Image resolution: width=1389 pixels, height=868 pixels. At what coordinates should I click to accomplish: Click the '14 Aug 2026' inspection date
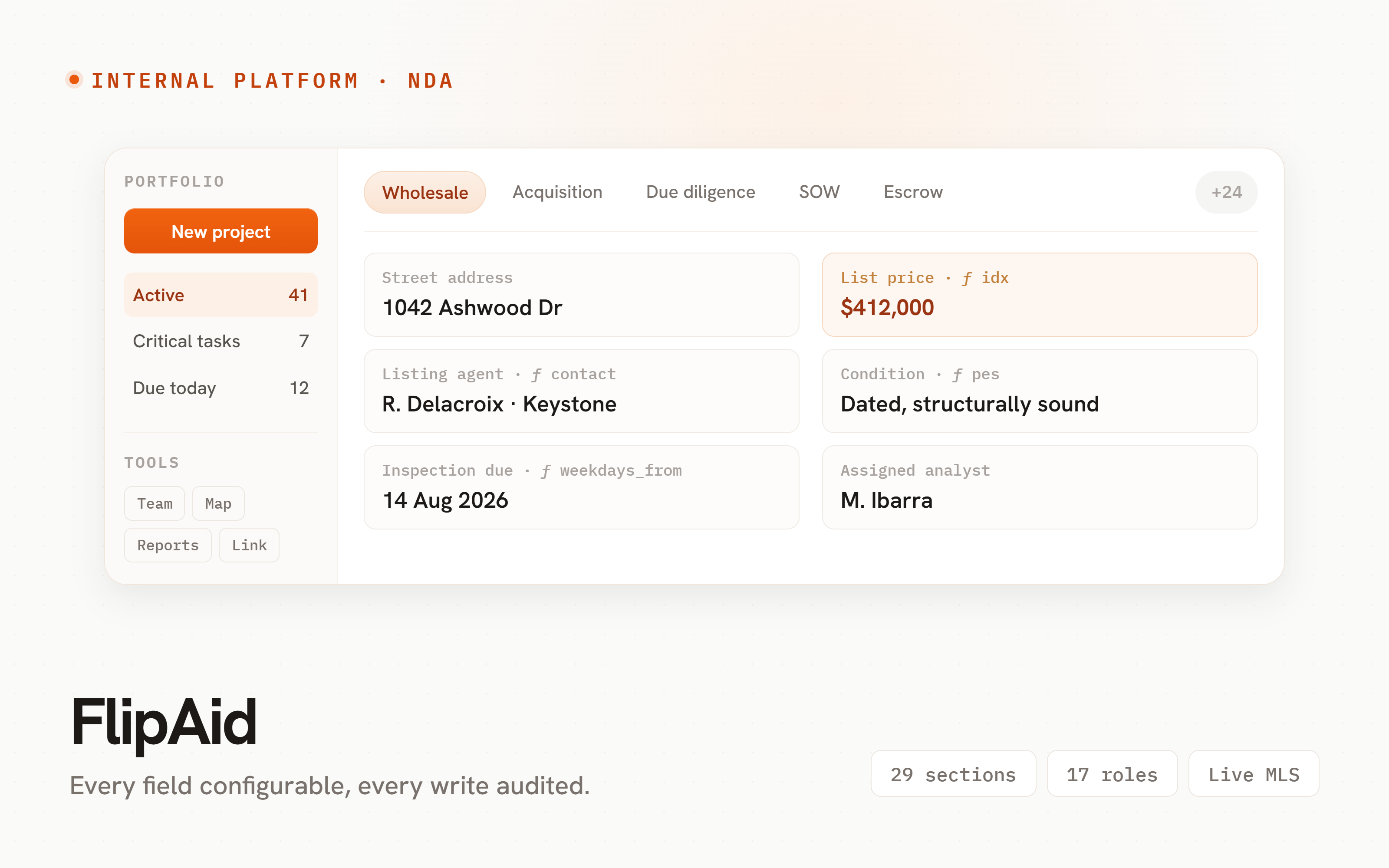pyautogui.click(x=445, y=501)
